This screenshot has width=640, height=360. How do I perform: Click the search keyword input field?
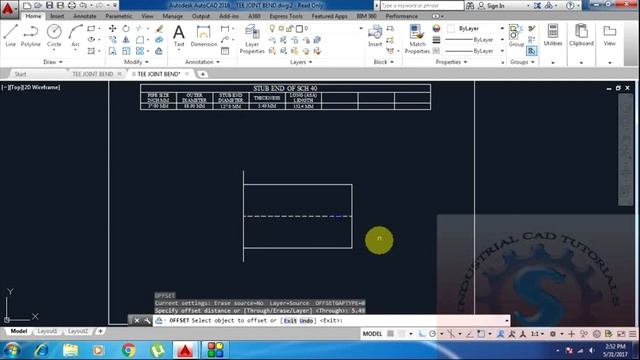pyautogui.click(x=422, y=6)
